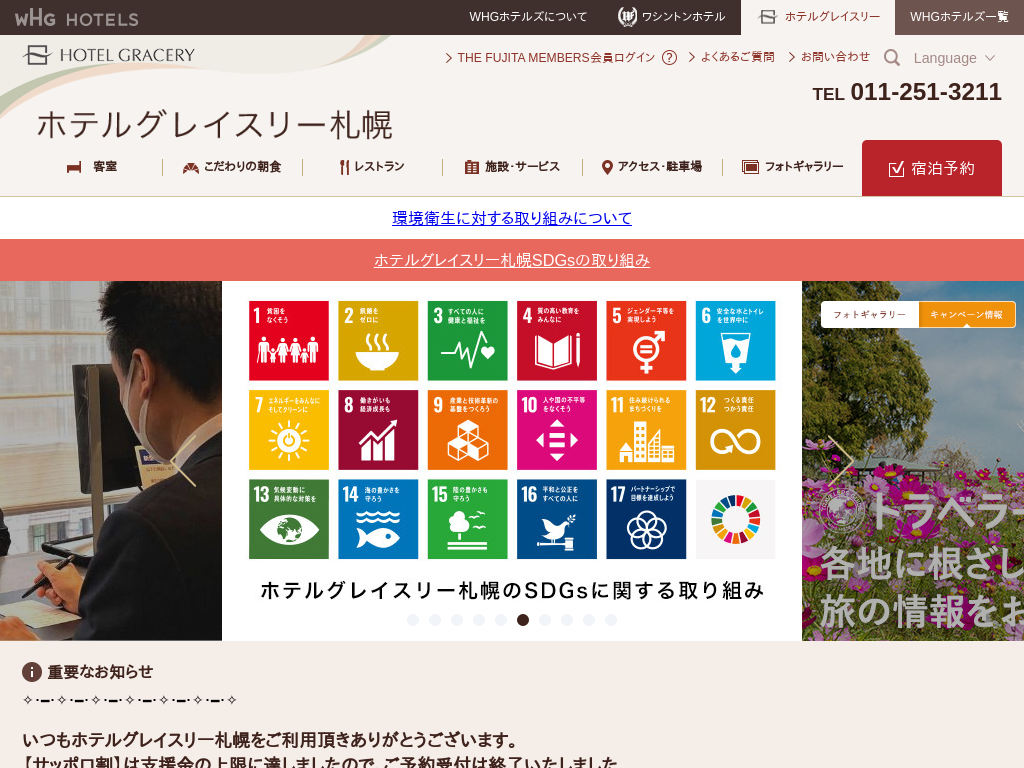Select eighth carousel pagination dot
The height and width of the screenshot is (768, 1024).
click(x=567, y=620)
